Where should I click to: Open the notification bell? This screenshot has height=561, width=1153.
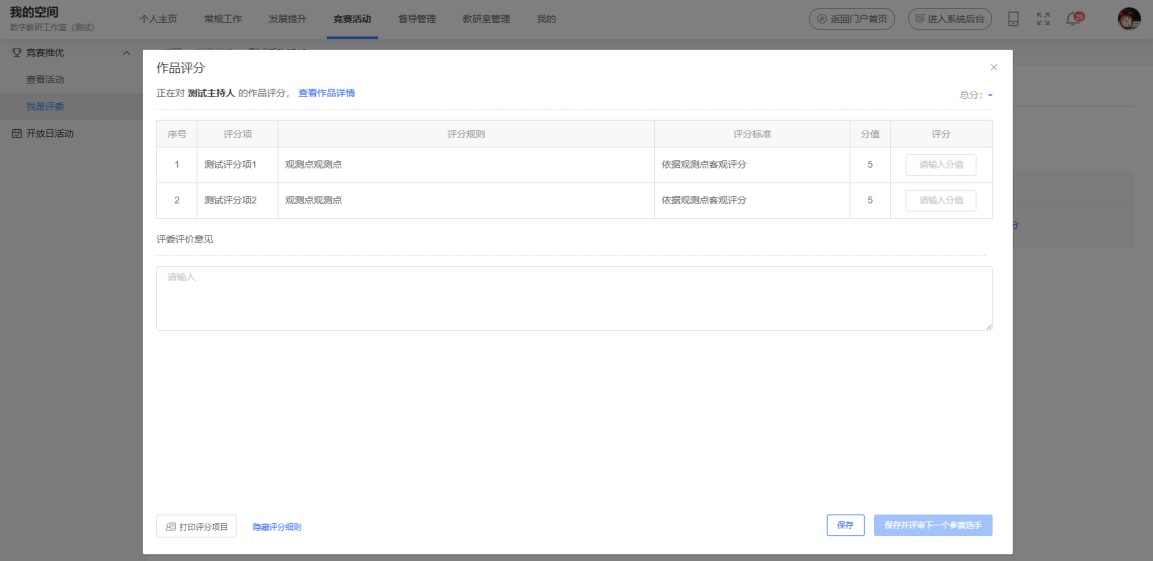(x=1073, y=19)
